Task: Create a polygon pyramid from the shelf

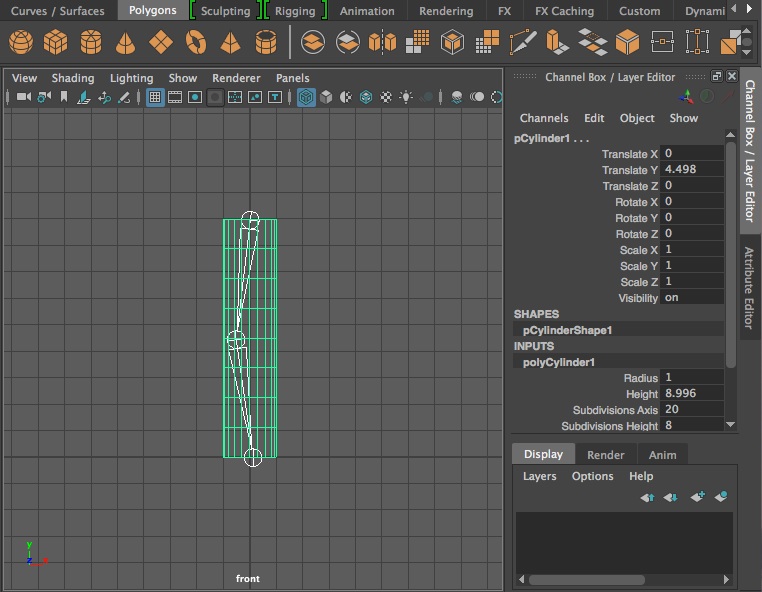Action: coord(231,43)
